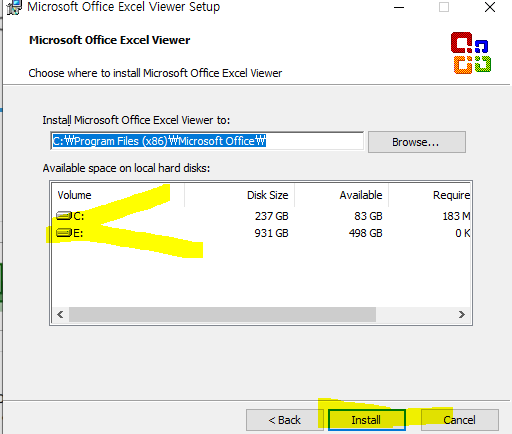This screenshot has height=434, width=512.
Task: Click the scroll left arrow in volume list
Action: (60, 314)
